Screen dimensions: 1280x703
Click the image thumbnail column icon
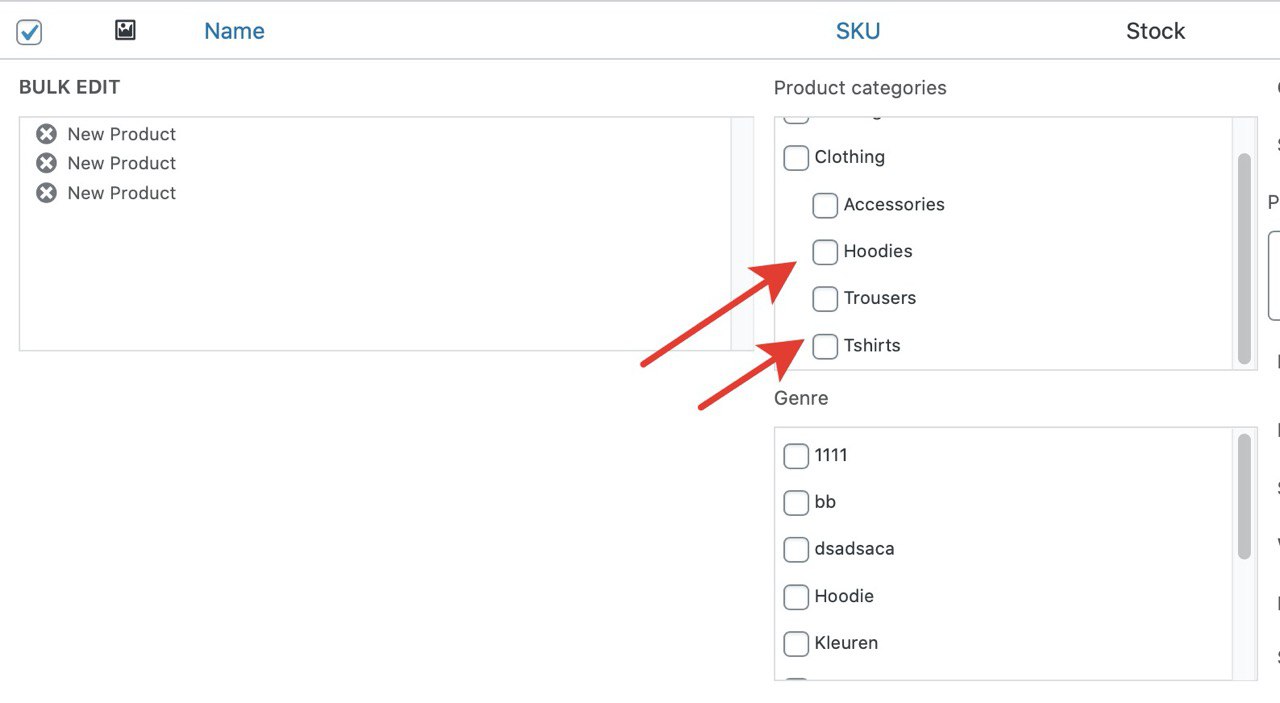125,30
